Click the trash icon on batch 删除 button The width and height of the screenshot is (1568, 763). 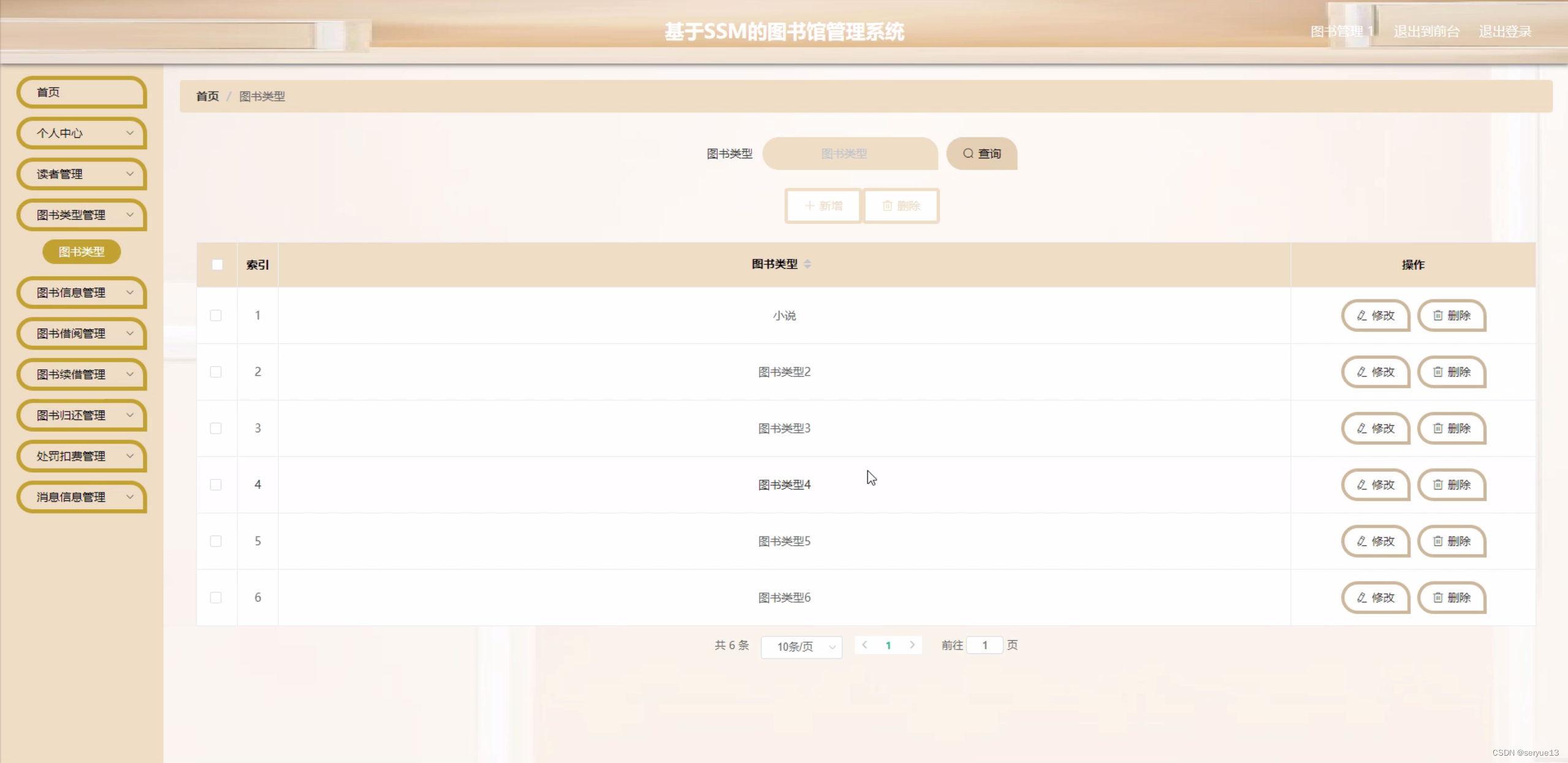[888, 206]
